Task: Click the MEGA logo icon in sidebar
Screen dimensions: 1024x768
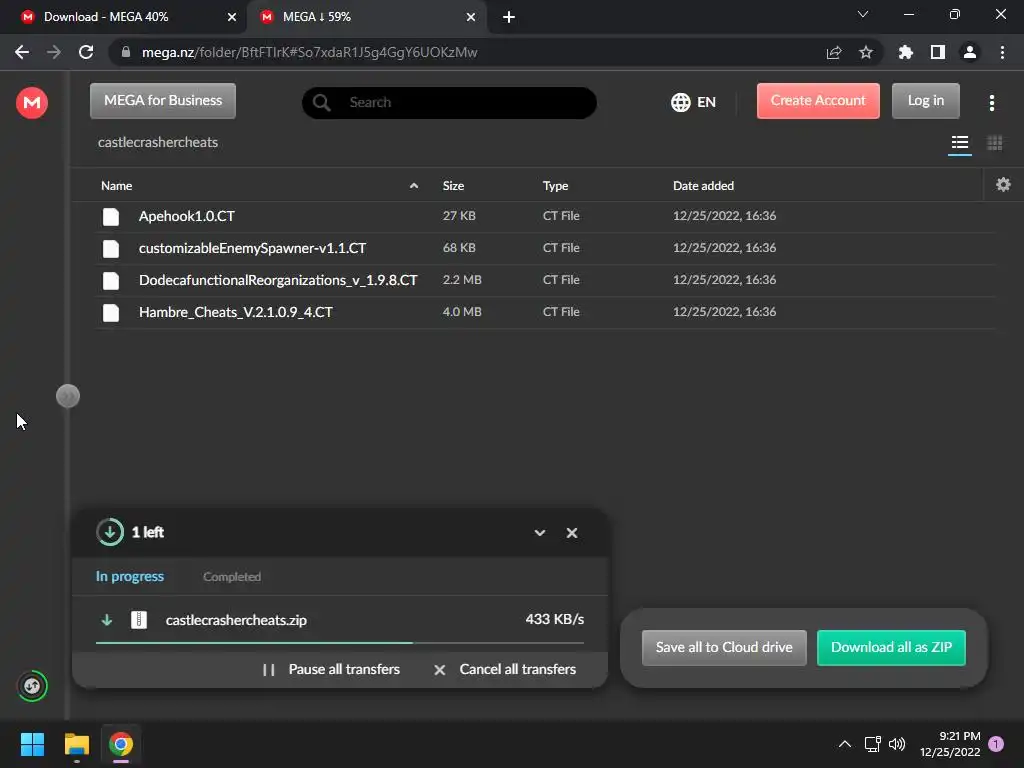Action: coord(31,103)
